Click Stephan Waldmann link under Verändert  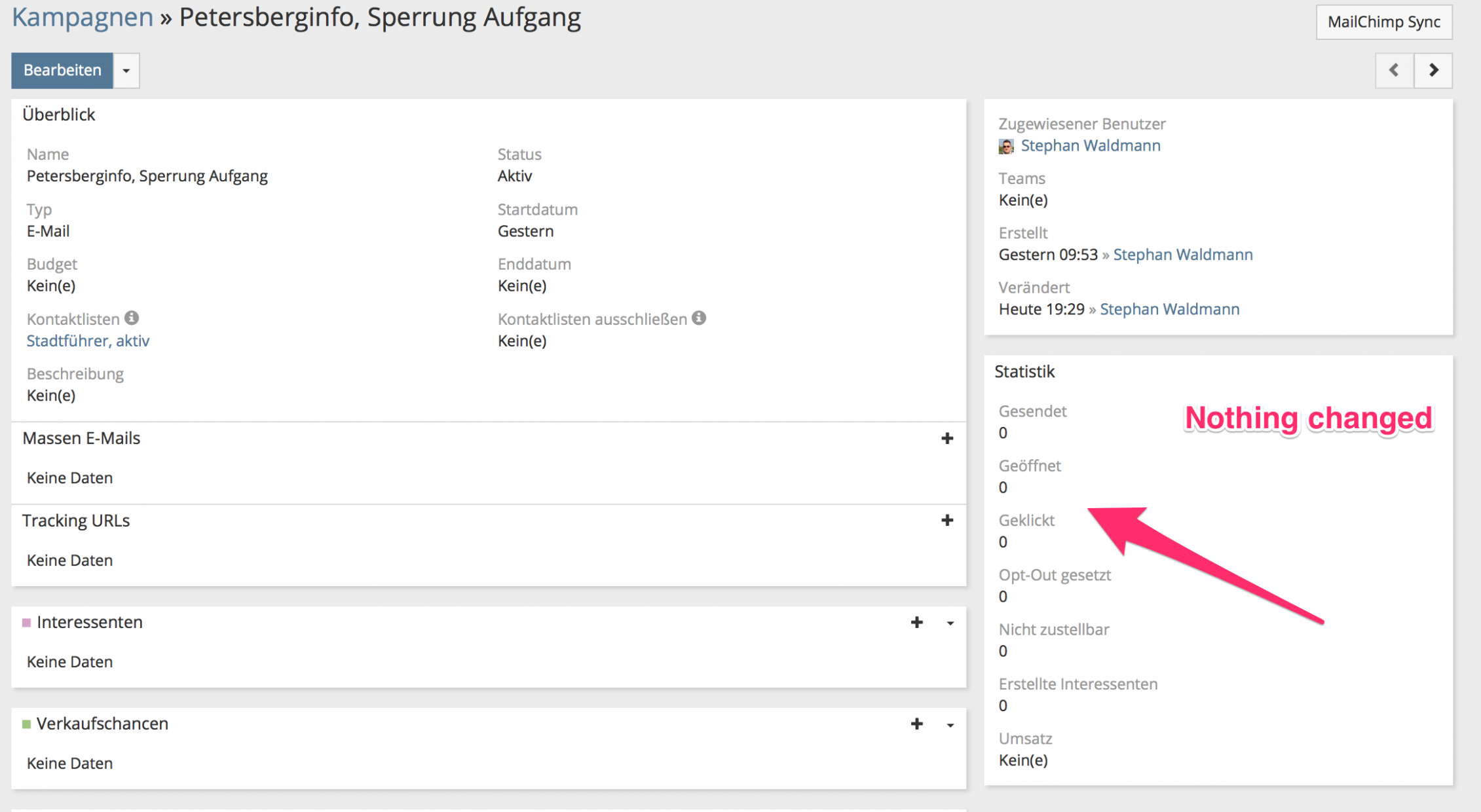click(1169, 309)
